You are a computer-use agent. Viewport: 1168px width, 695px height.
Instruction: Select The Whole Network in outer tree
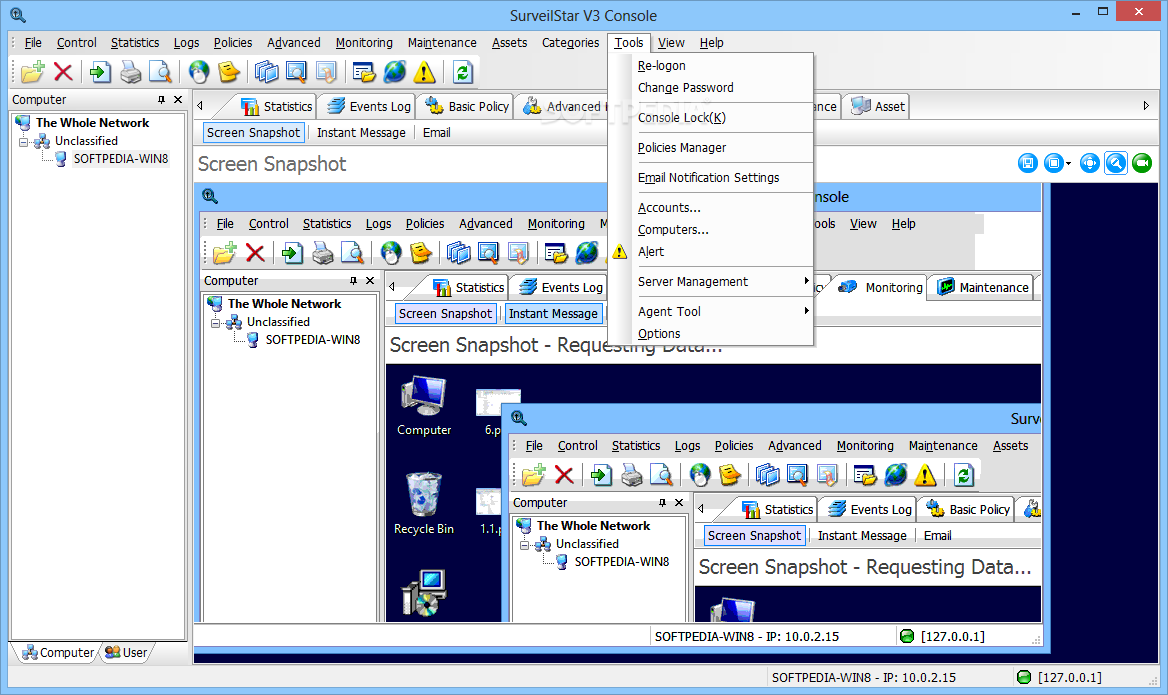[x=92, y=123]
